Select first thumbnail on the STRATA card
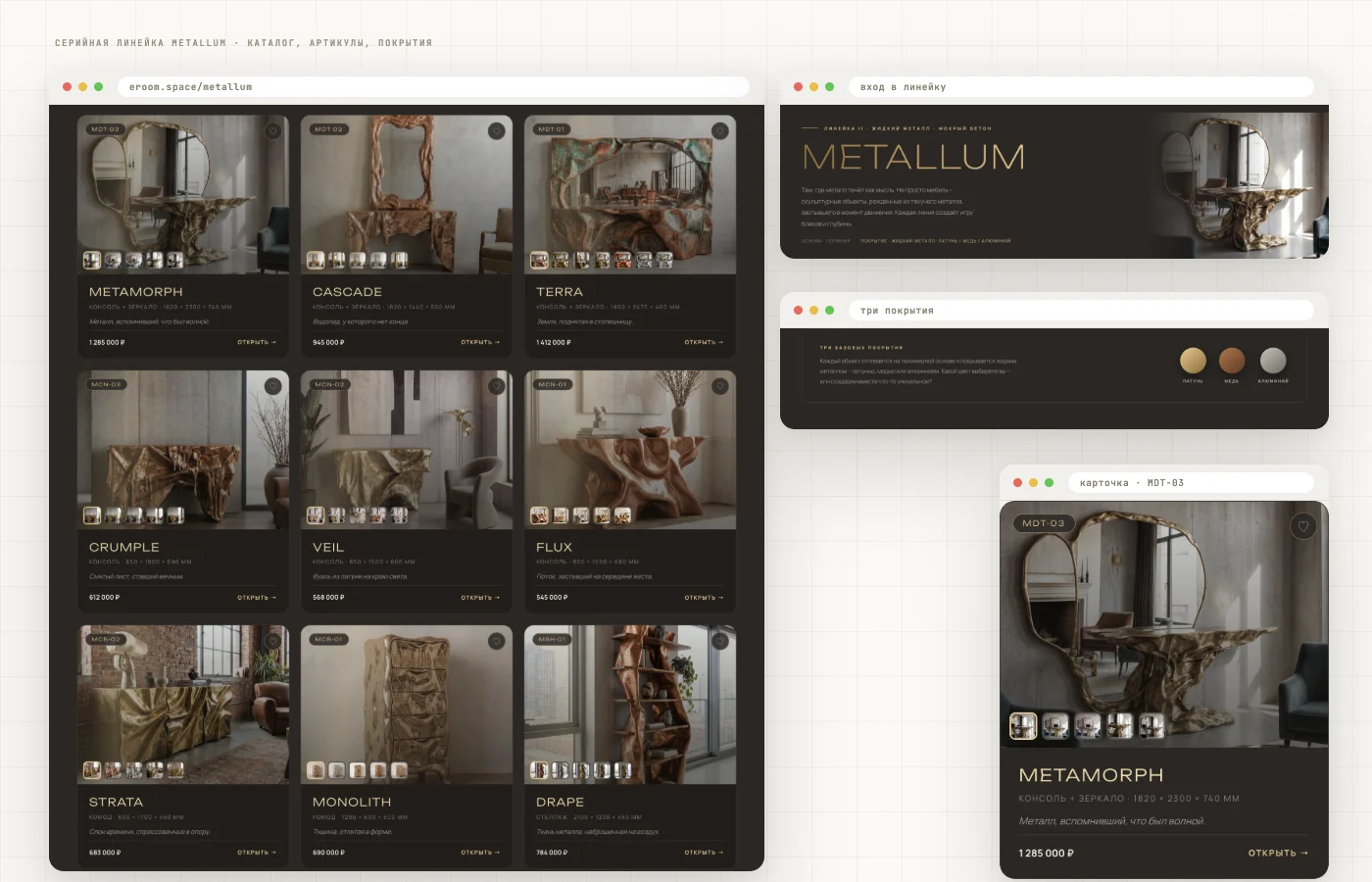The image size is (1372, 882). pos(92,770)
